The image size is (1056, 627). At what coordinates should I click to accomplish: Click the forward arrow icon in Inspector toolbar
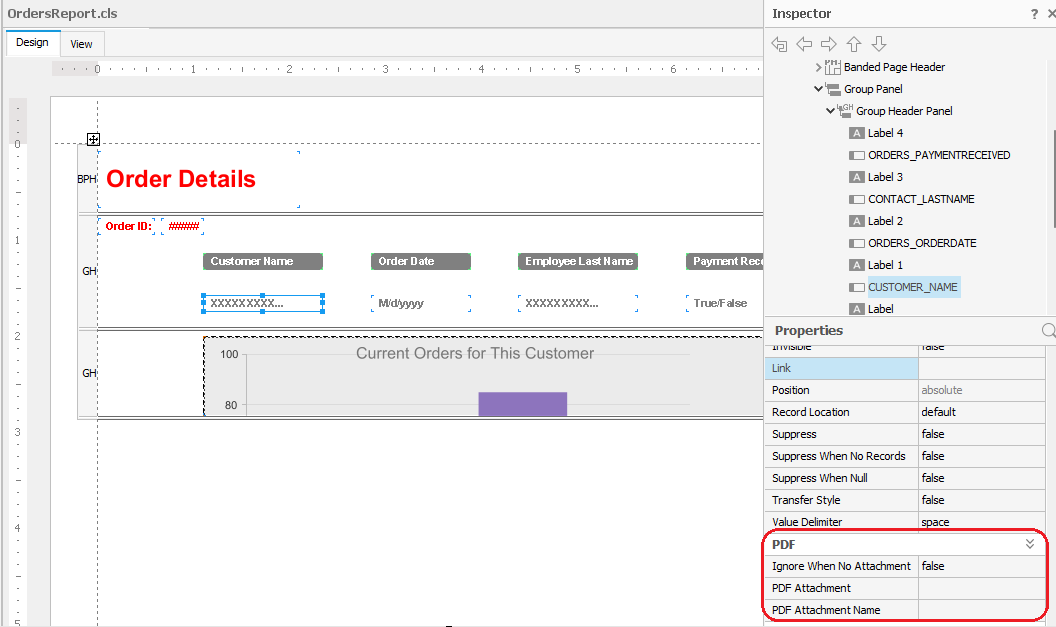click(828, 43)
